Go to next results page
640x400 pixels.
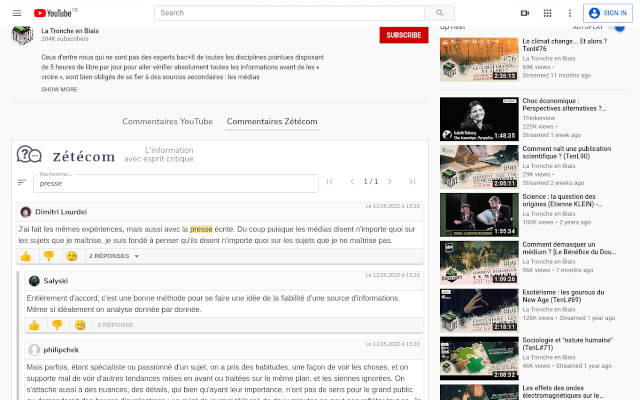390,182
